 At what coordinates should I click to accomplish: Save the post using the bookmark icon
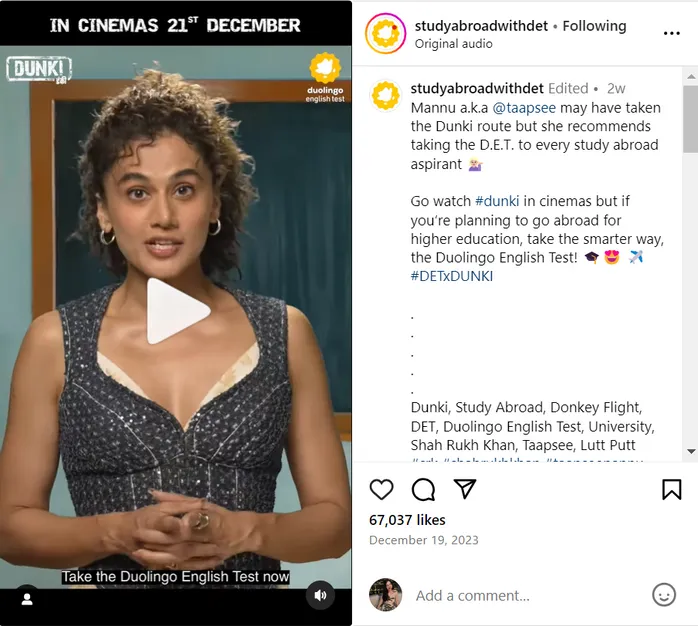click(672, 490)
